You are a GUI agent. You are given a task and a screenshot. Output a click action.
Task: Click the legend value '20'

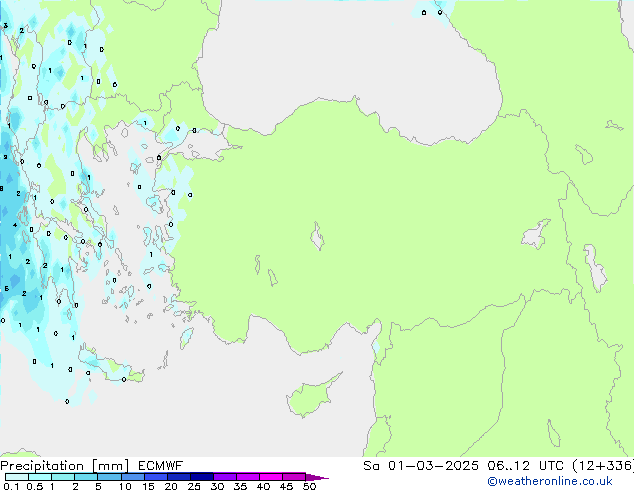pyautogui.click(x=171, y=486)
